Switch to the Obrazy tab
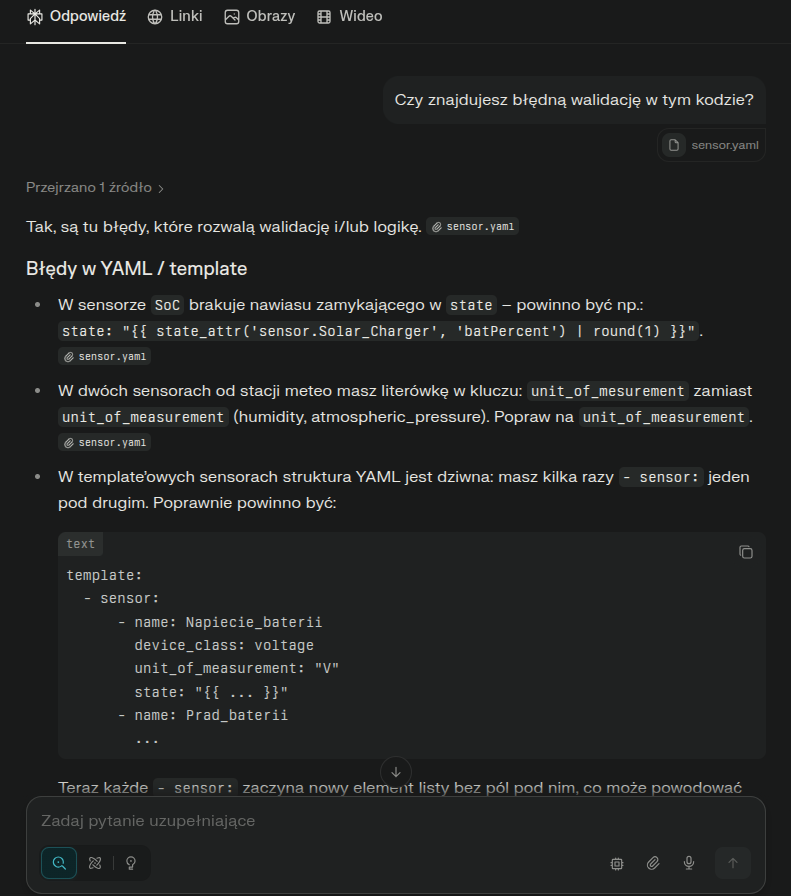Image resolution: width=791 pixels, height=896 pixels. (x=260, y=16)
